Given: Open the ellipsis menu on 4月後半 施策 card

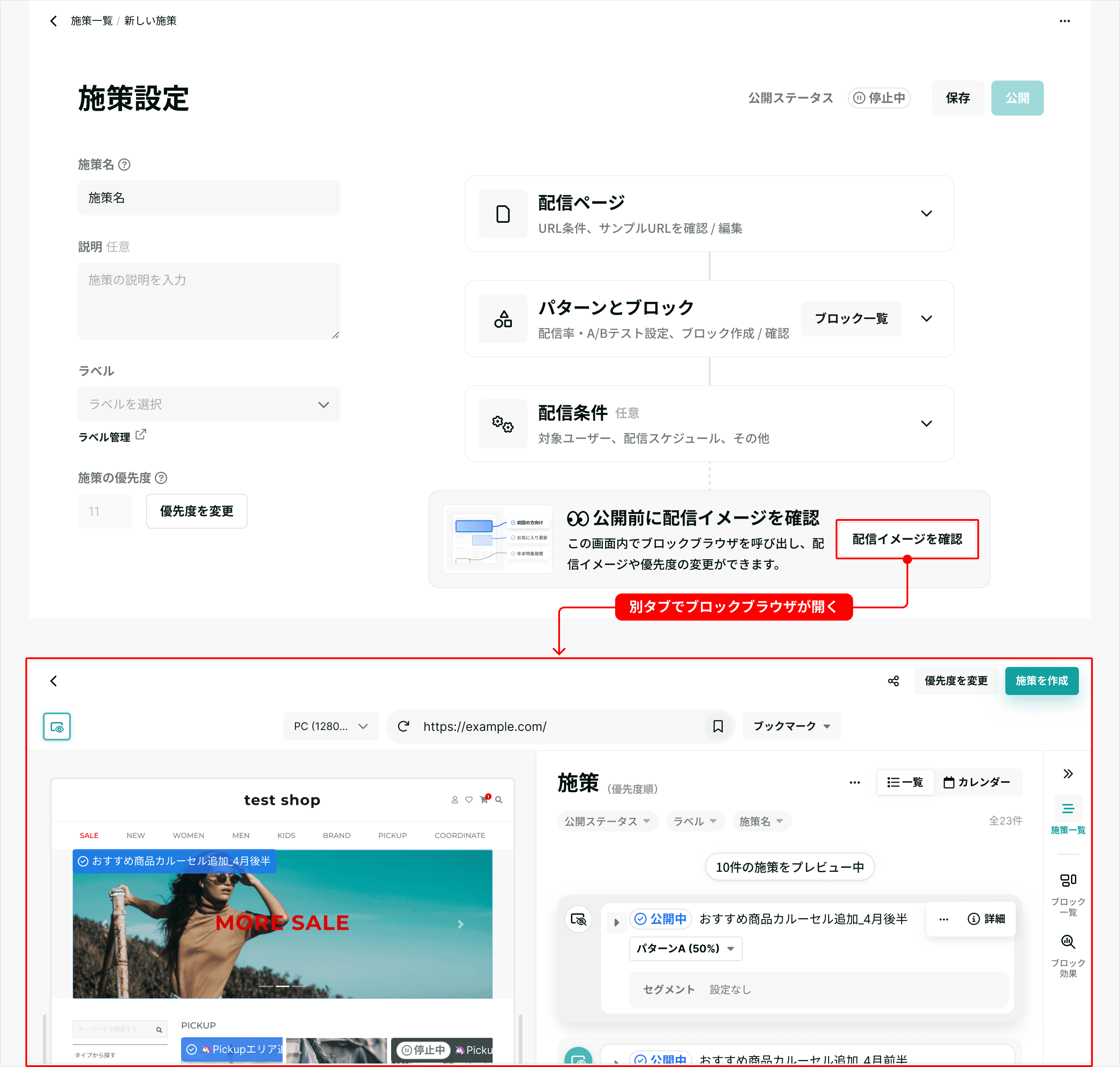Looking at the screenshot, I should [x=944, y=919].
